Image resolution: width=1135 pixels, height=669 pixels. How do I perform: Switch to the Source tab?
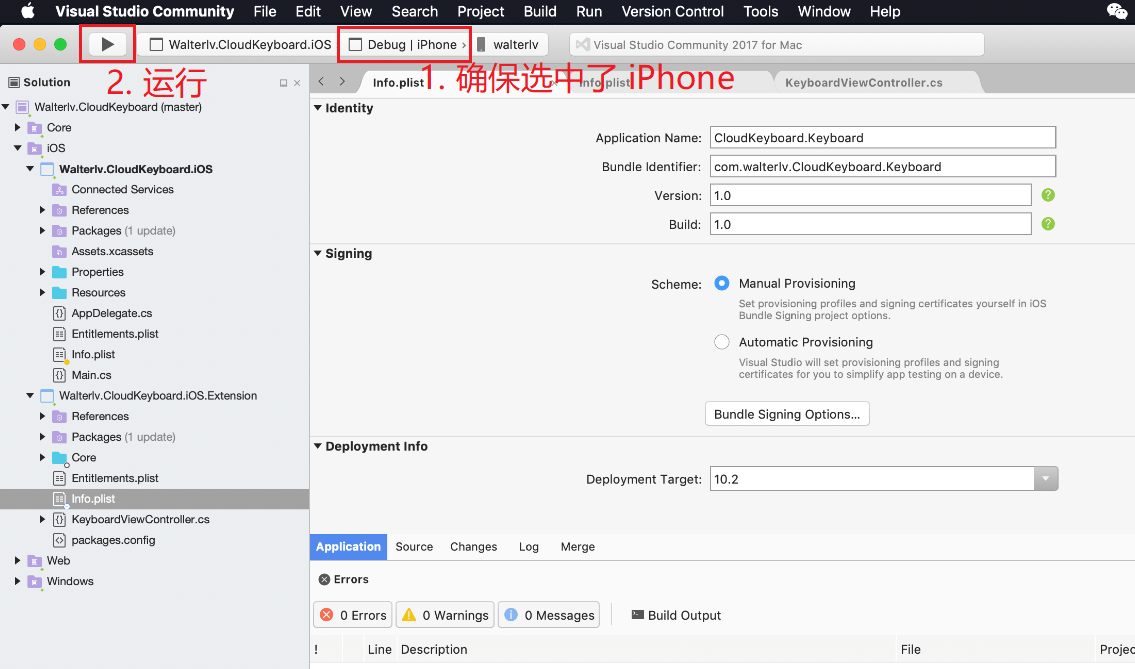(x=414, y=547)
